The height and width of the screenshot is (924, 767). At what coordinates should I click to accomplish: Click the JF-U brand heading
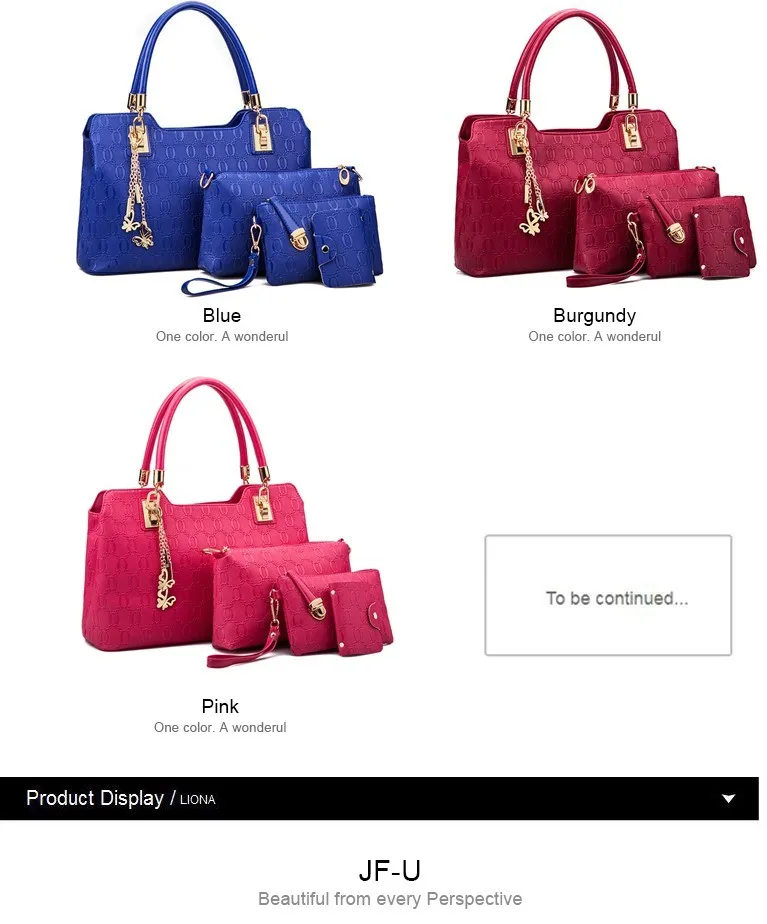389,870
